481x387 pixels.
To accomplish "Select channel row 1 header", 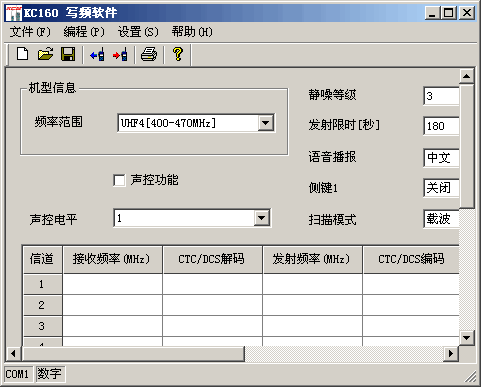I will 43,284.
